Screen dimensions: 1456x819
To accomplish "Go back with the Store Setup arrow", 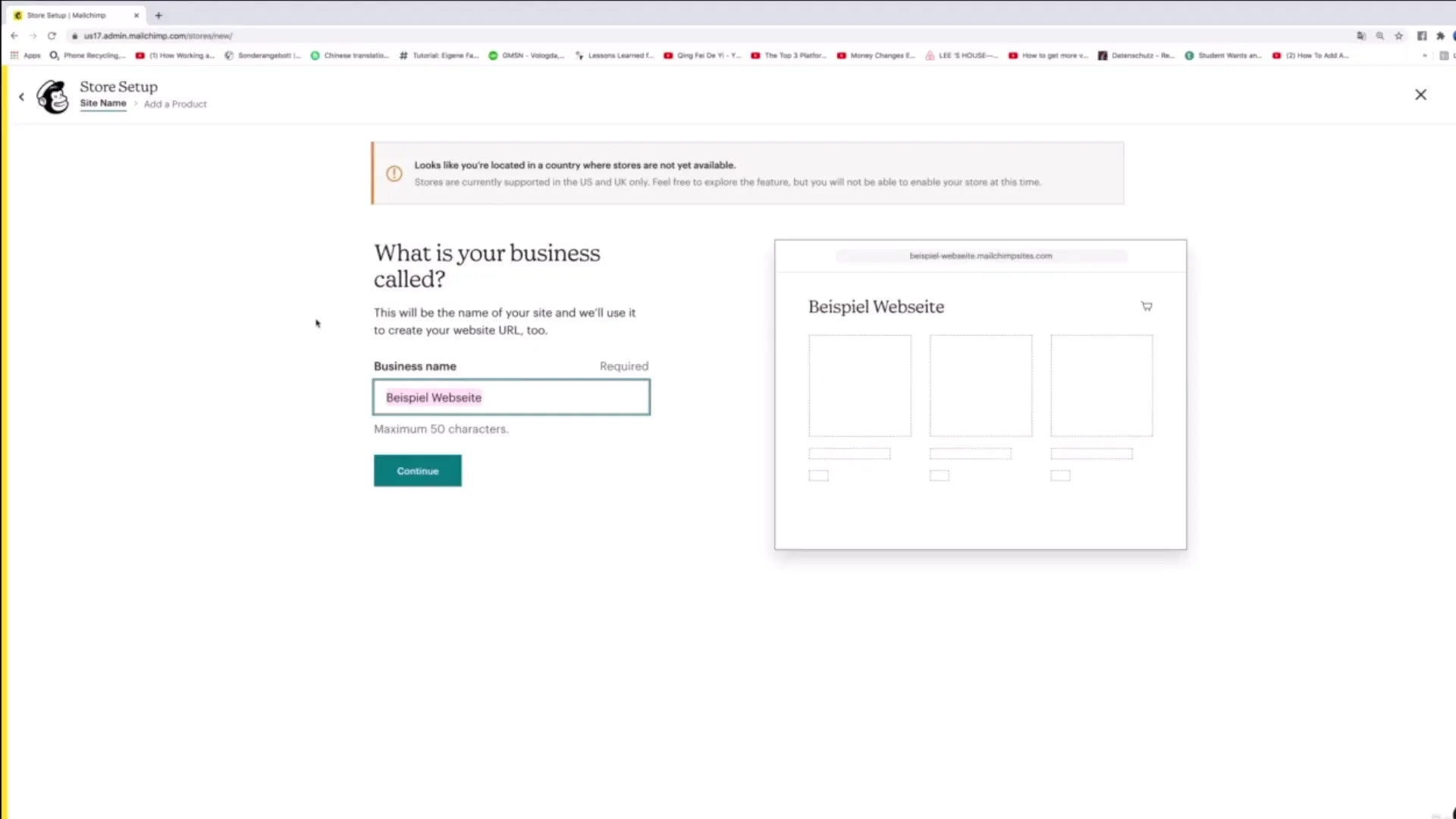I will tap(21, 96).
